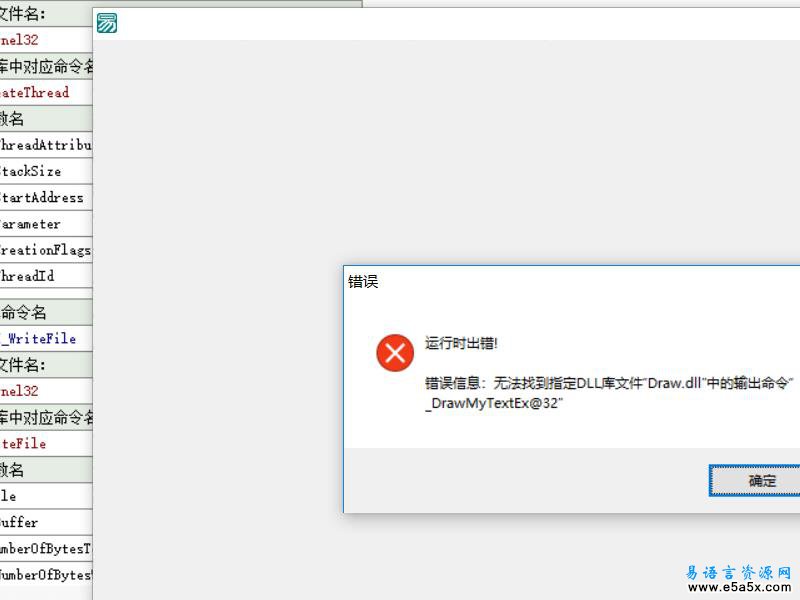Click the 错误 dialog title text
The width and height of the screenshot is (800, 600).
pos(363,282)
